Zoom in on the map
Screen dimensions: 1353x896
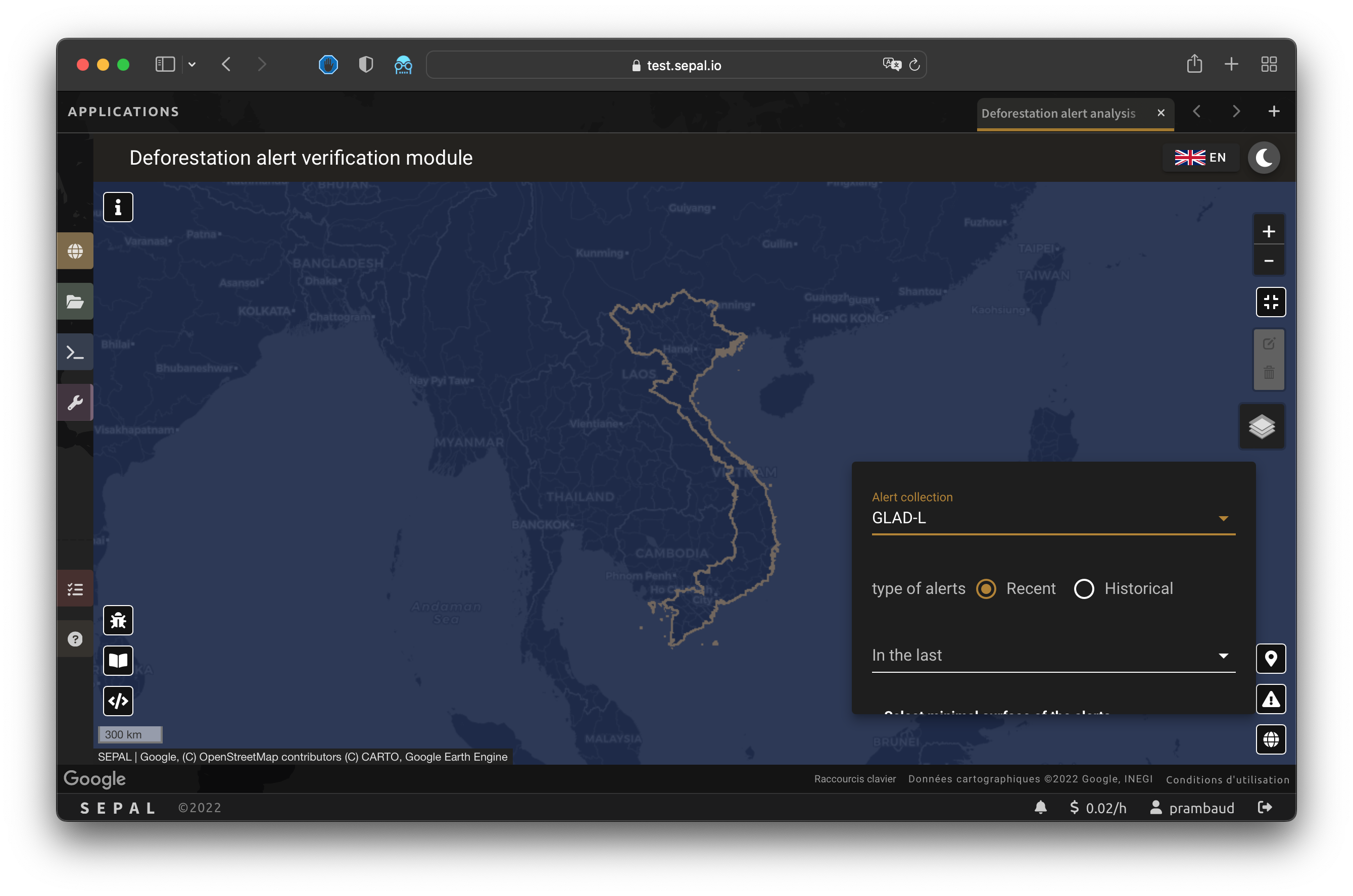pyautogui.click(x=1269, y=231)
